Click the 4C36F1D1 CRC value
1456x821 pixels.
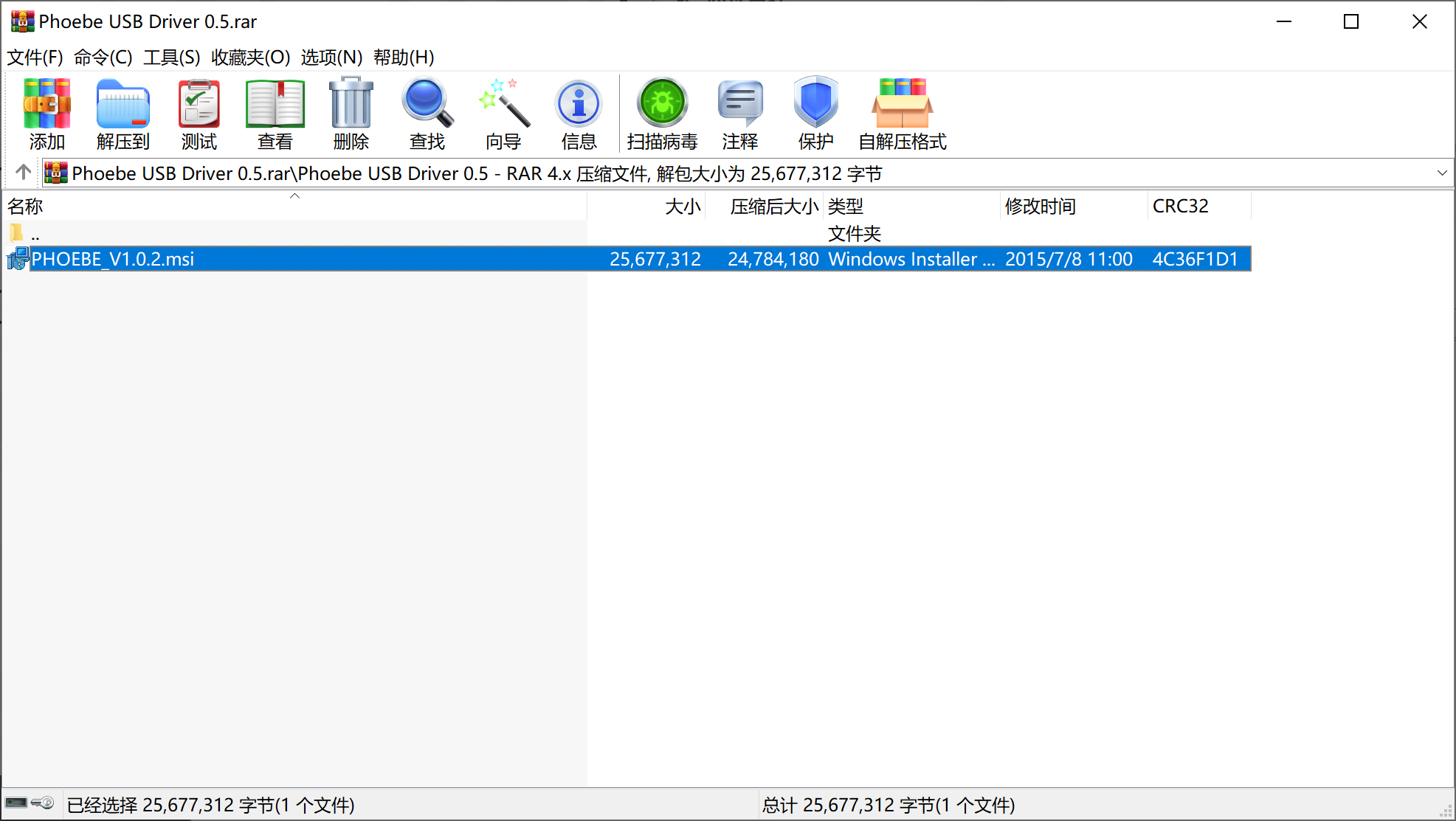[x=1195, y=259]
